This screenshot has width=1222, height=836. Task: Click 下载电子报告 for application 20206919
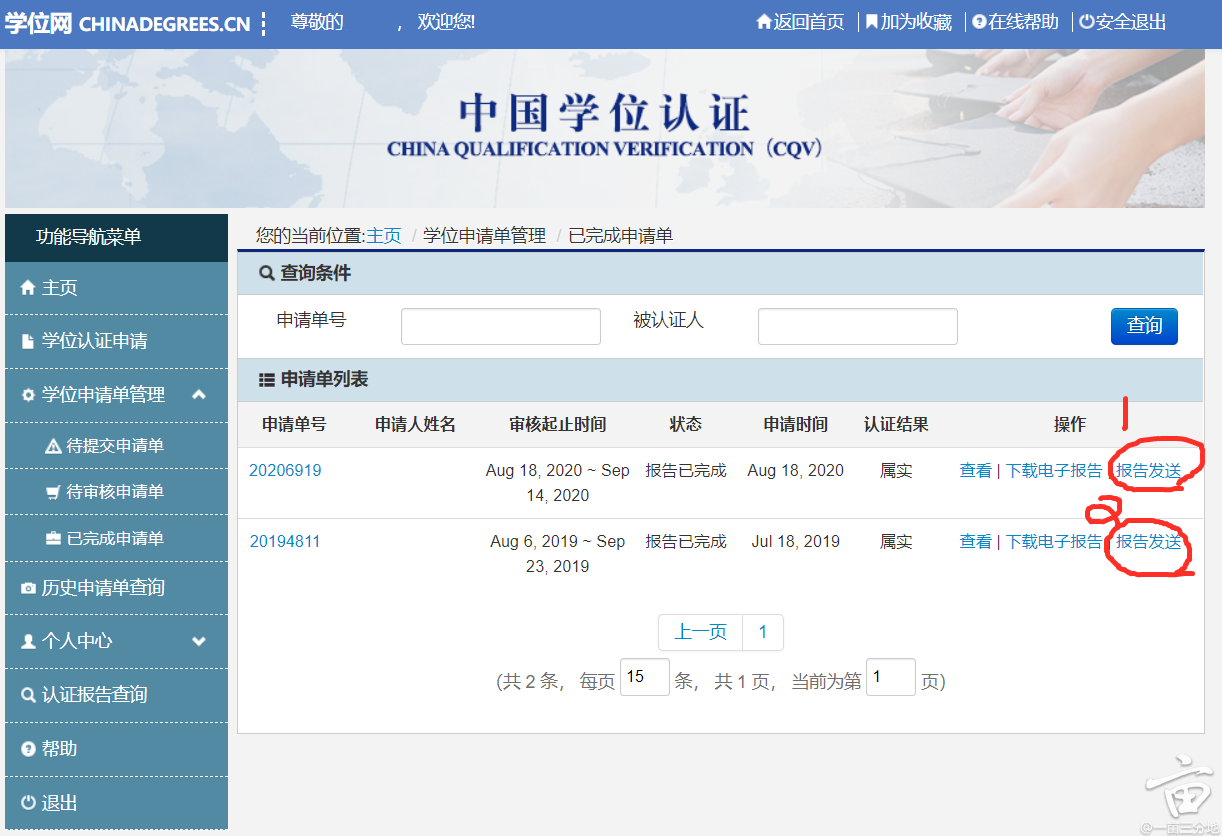1056,470
